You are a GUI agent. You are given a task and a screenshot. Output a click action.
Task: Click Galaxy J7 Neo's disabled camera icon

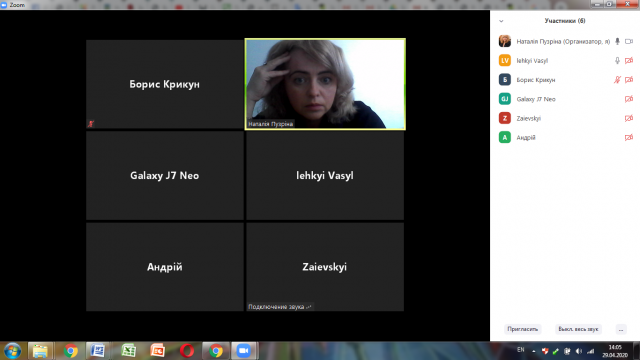point(629,99)
